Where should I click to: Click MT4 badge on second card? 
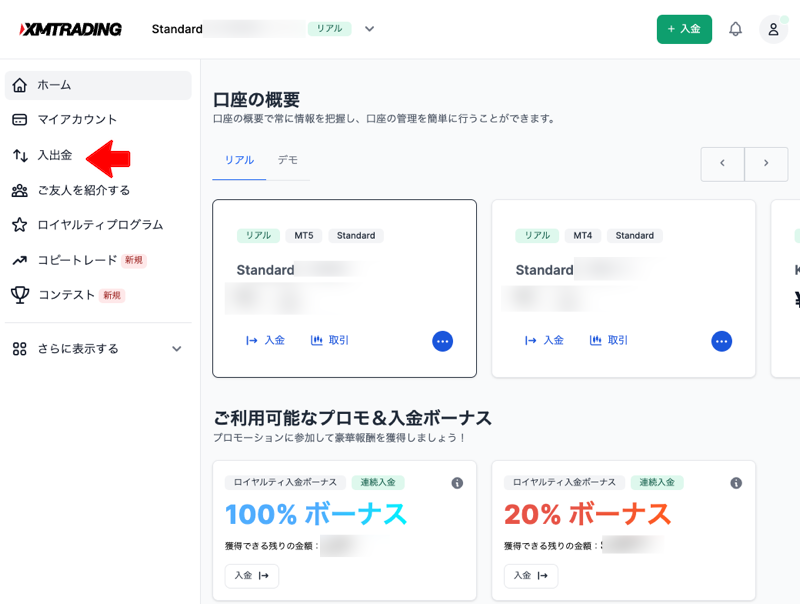pyautogui.click(x=583, y=236)
